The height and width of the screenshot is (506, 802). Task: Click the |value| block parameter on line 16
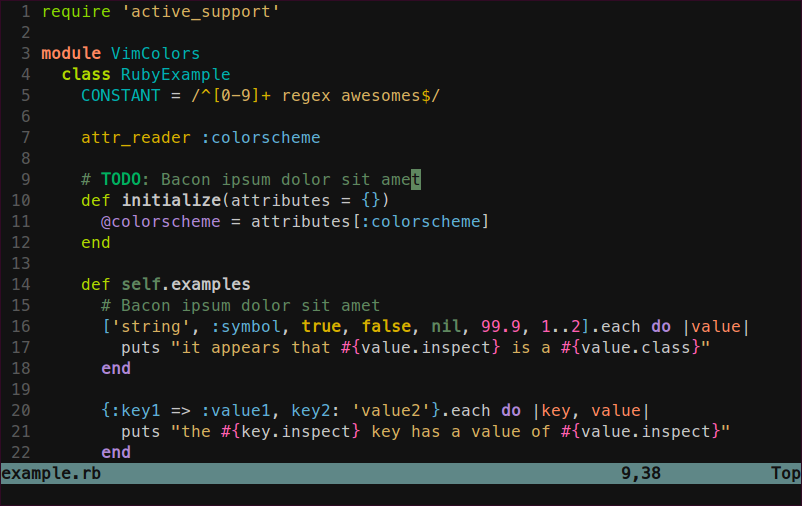(716, 326)
